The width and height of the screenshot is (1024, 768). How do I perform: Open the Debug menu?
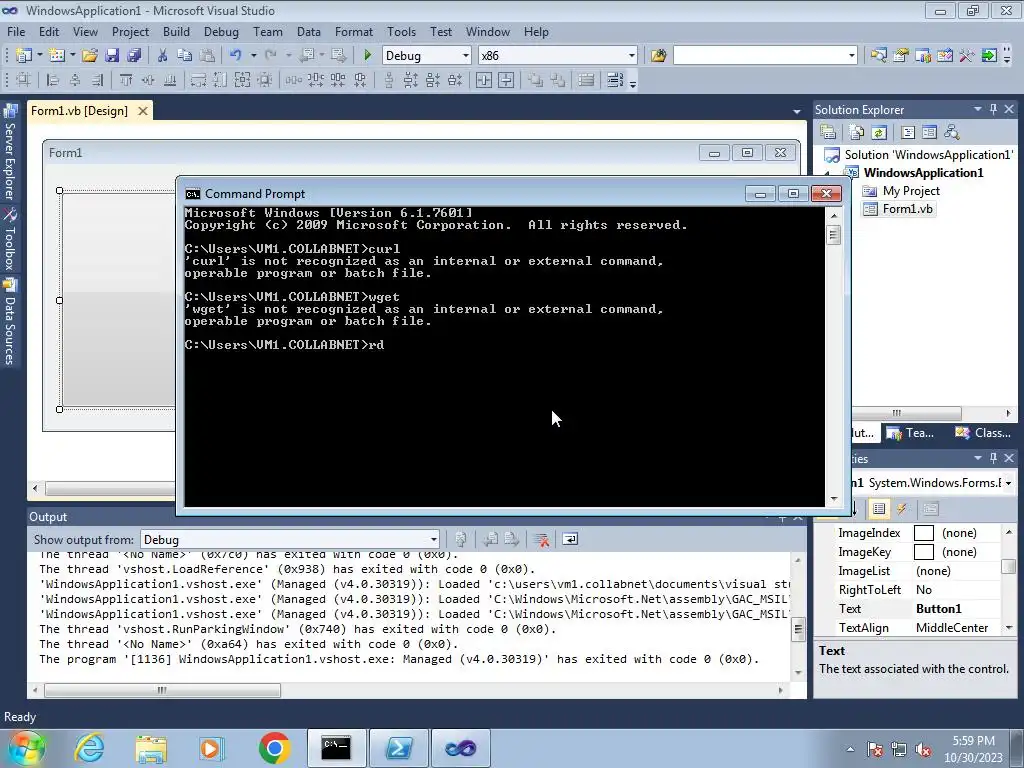[x=221, y=31]
